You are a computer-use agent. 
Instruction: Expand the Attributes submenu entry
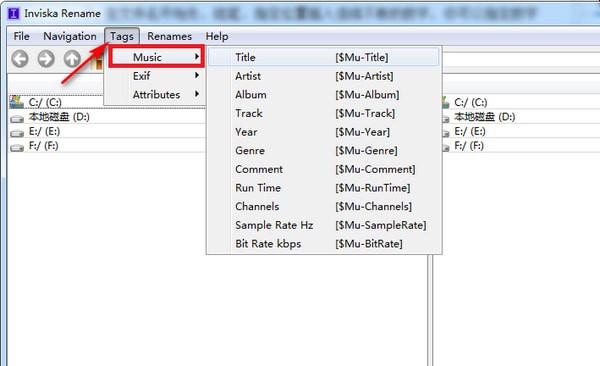pos(156,94)
